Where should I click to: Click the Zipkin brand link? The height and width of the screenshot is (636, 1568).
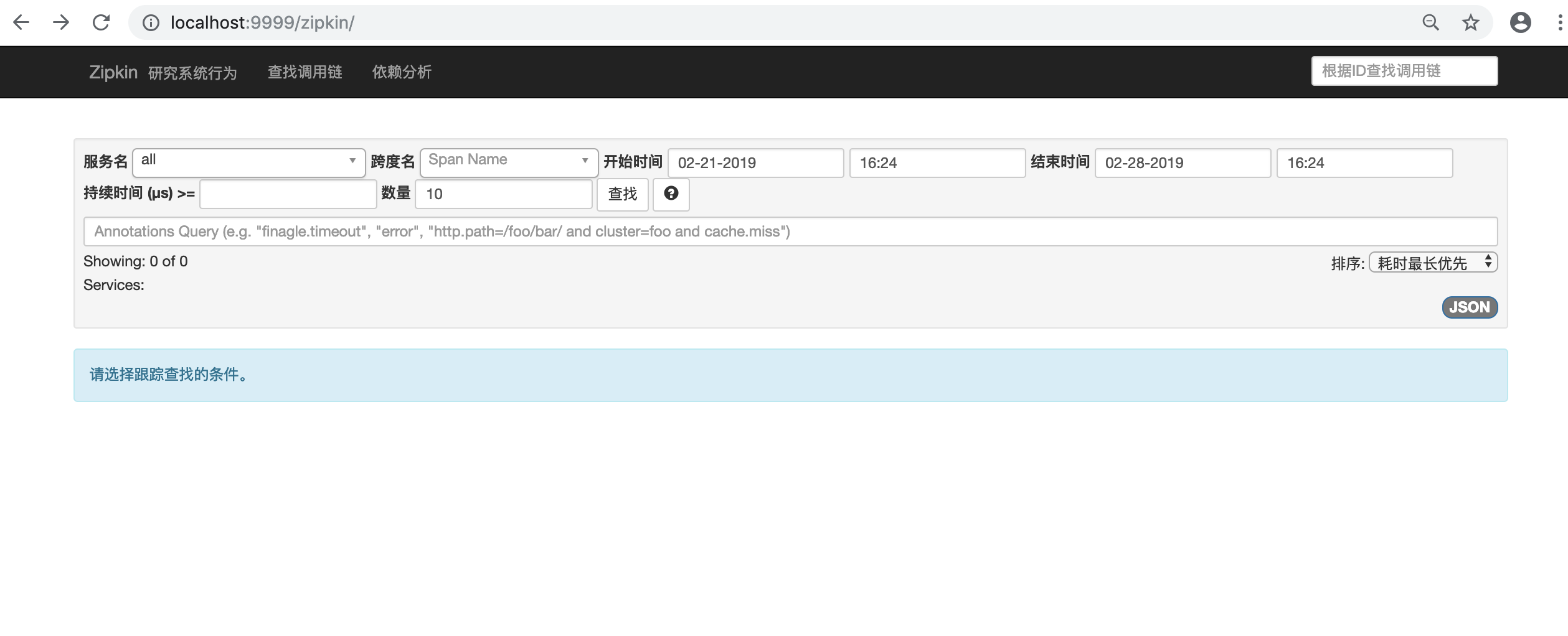click(x=113, y=72)
